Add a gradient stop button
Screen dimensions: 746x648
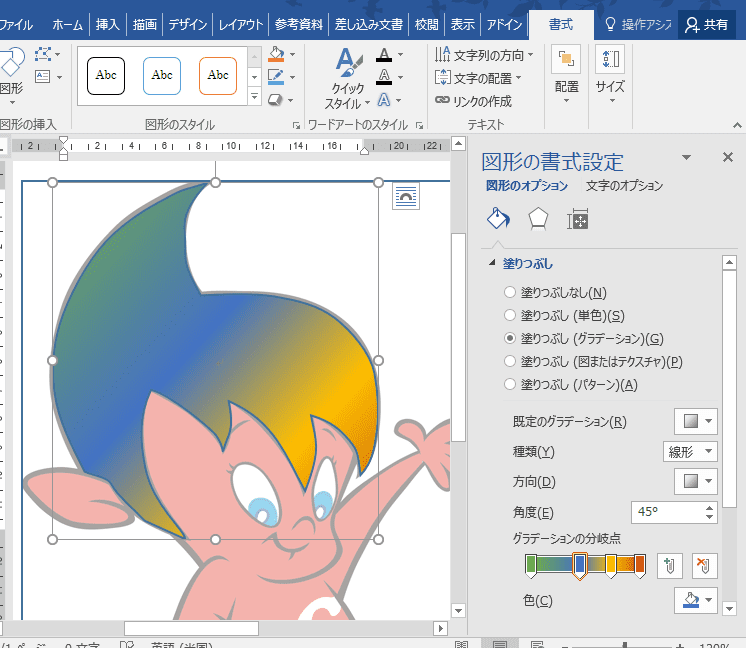pos(669,566)
